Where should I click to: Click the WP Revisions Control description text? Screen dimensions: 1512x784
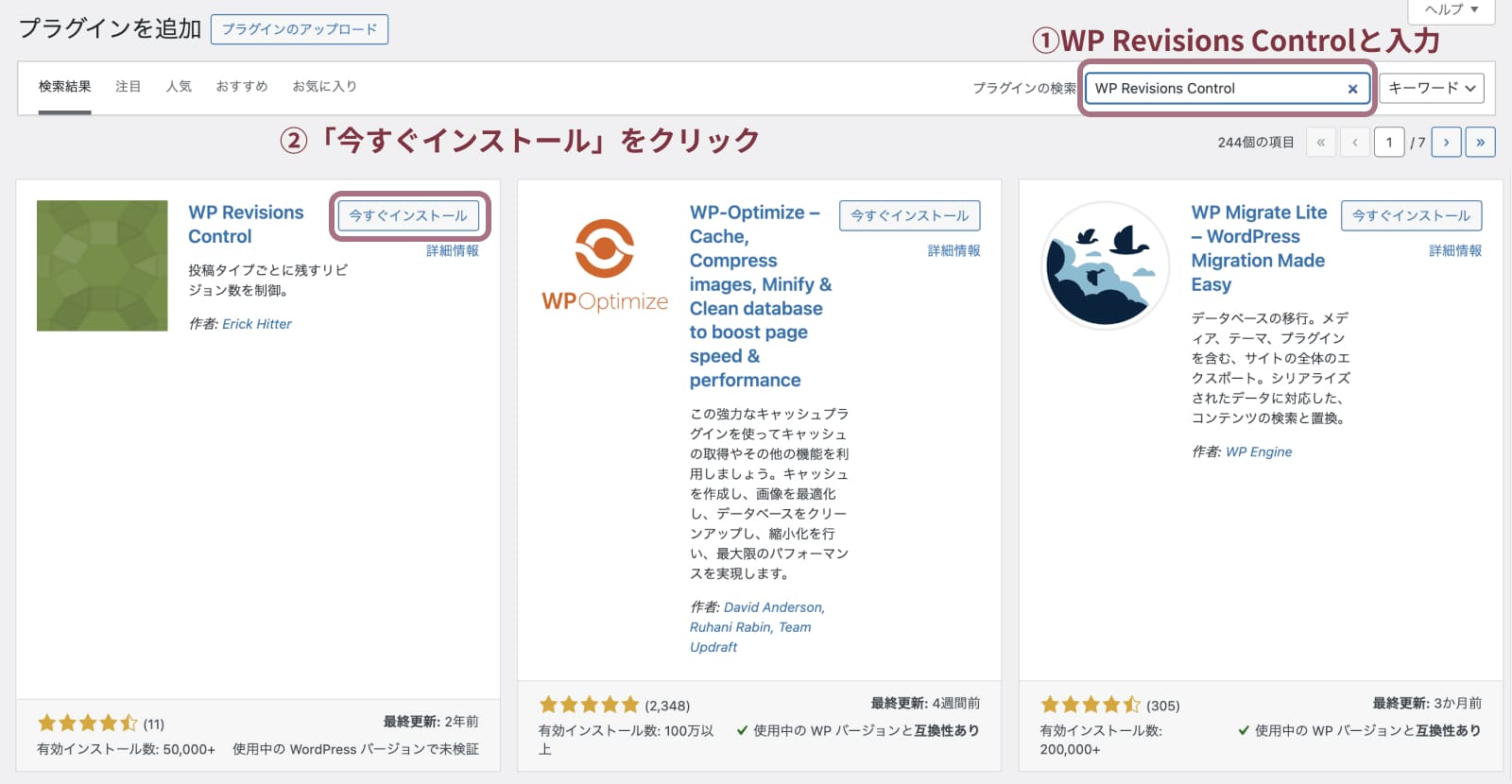(x=268, y=281)
